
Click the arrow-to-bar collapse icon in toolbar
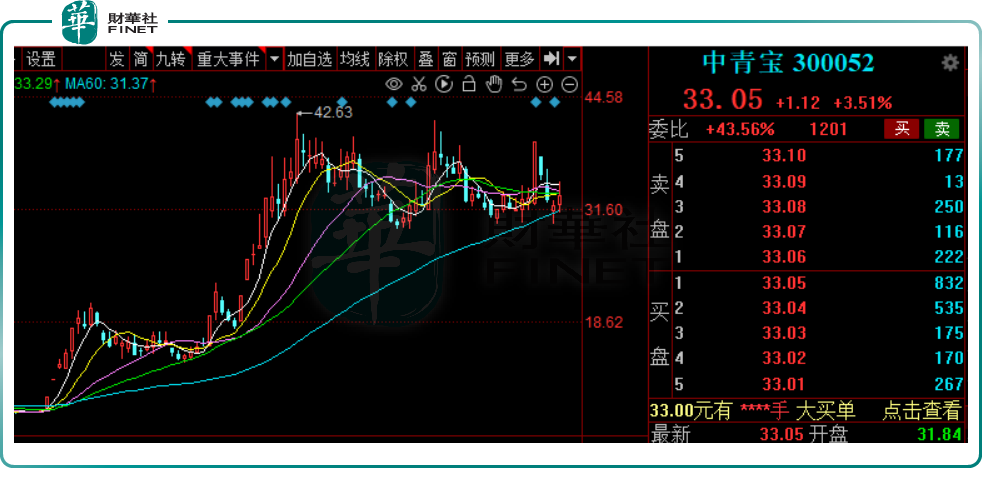[x=551, y=59]
